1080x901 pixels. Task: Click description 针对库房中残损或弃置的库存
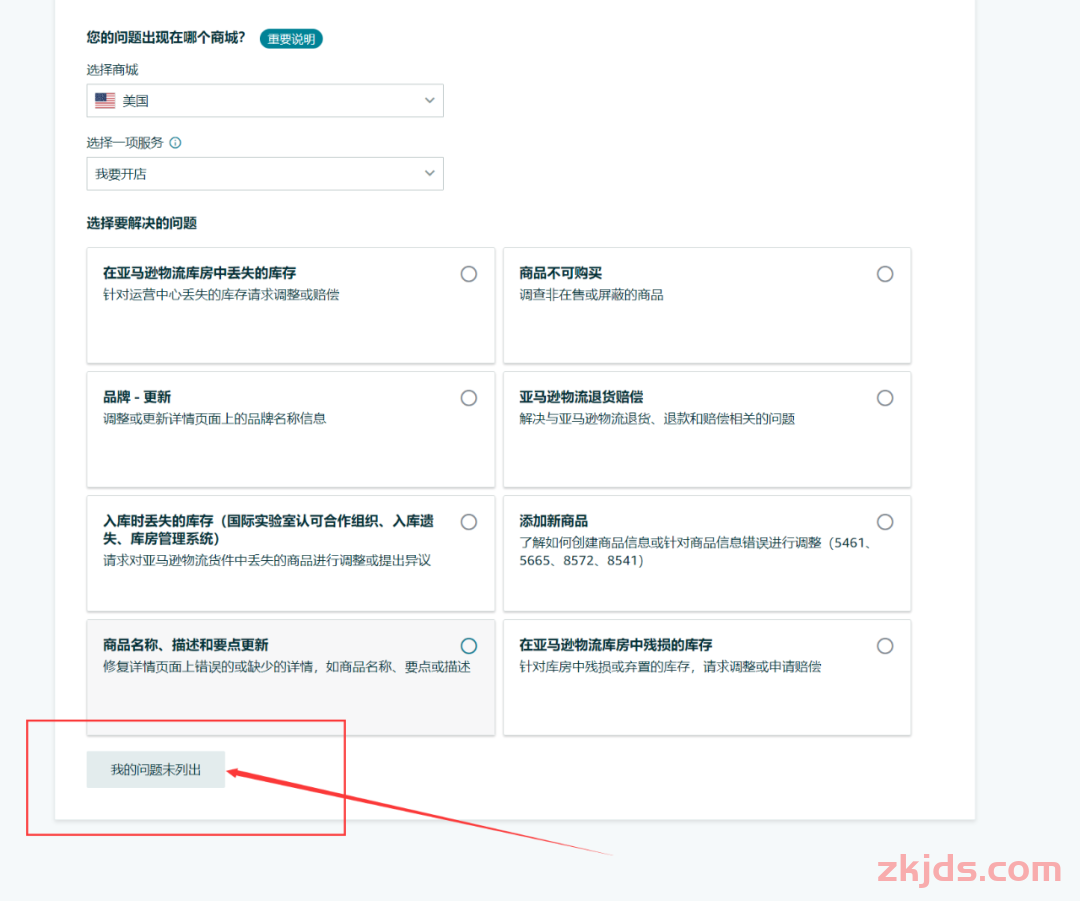670,667
